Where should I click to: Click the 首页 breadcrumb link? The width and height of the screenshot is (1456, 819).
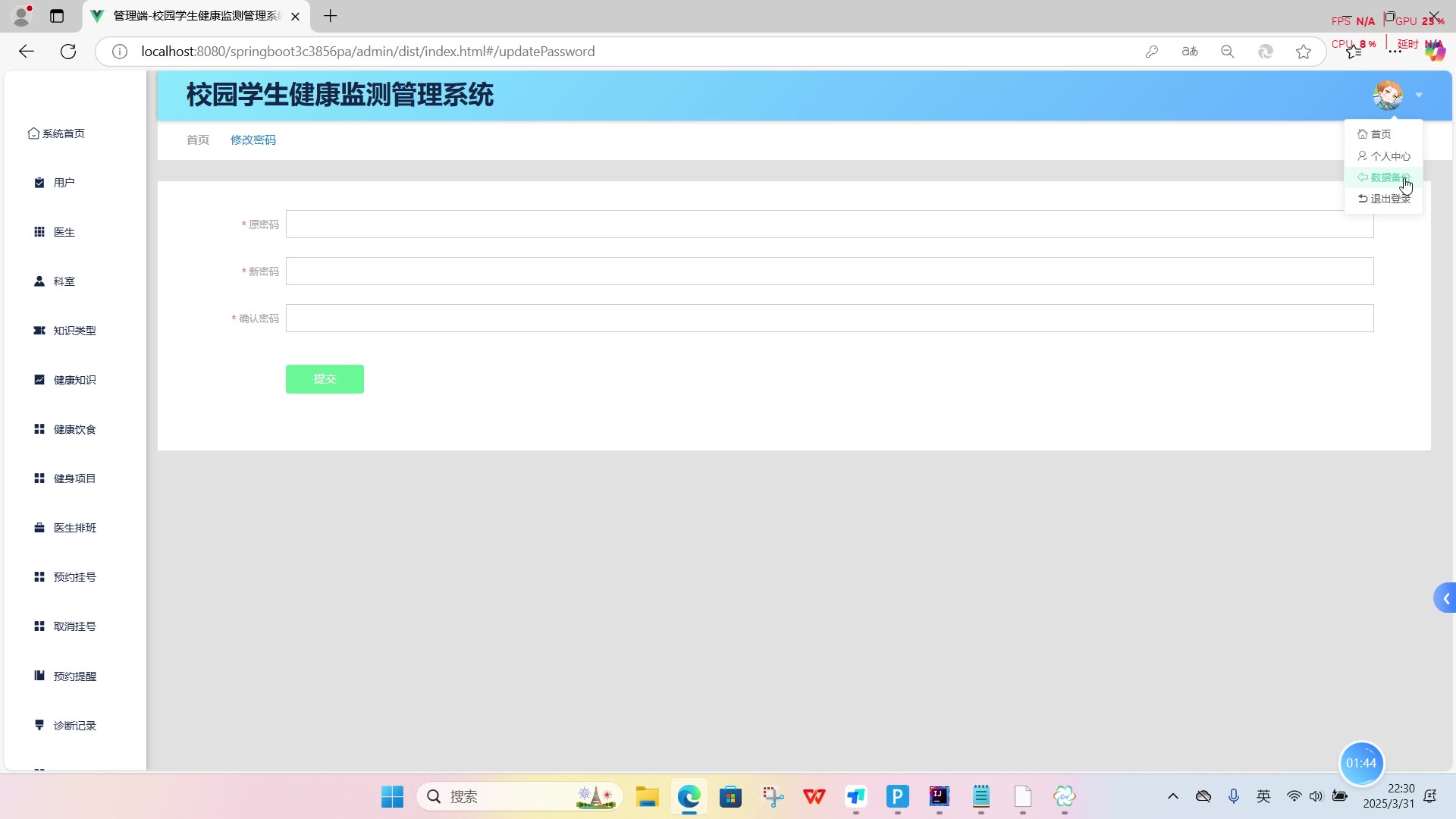pos(198,140)
